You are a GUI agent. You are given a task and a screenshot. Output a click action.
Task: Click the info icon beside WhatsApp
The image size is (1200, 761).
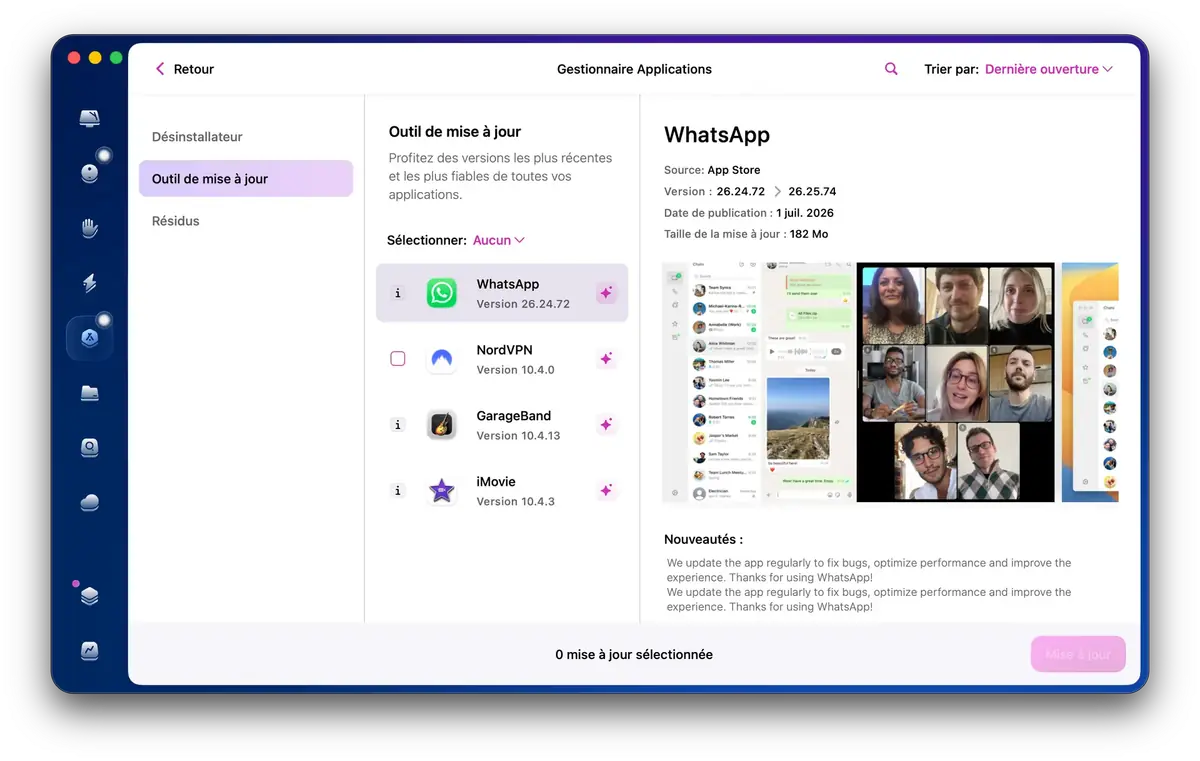pos(398,293)
